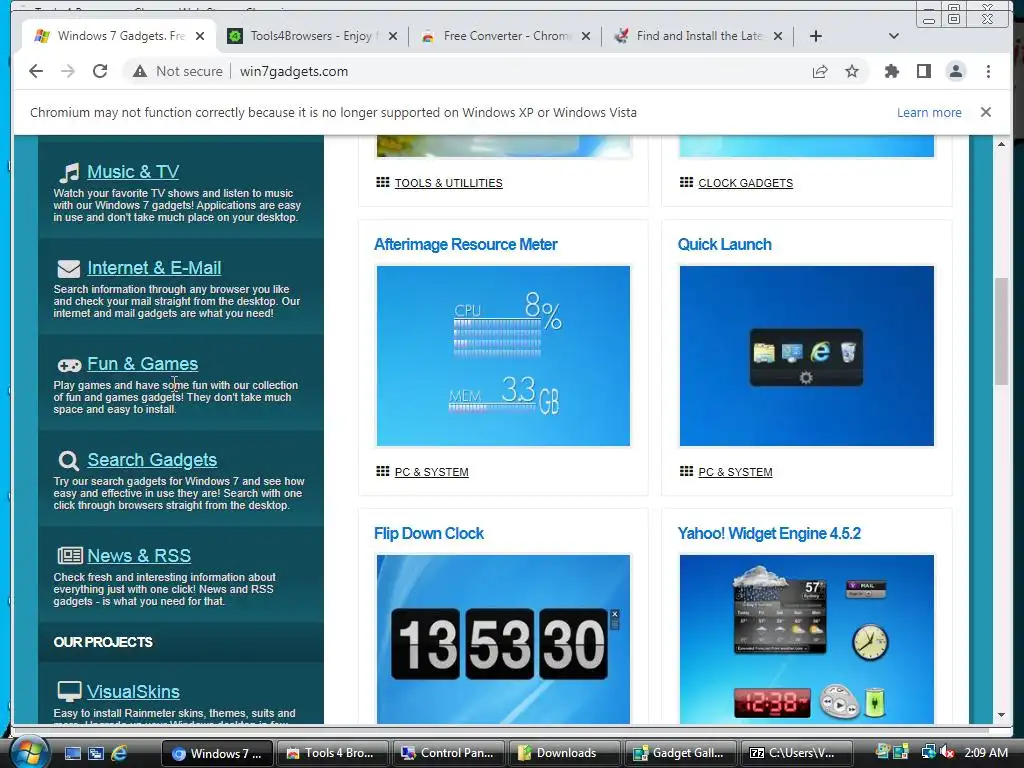Open the profile avatar menu
The image size is (1024, 768).
coord(955,71)
